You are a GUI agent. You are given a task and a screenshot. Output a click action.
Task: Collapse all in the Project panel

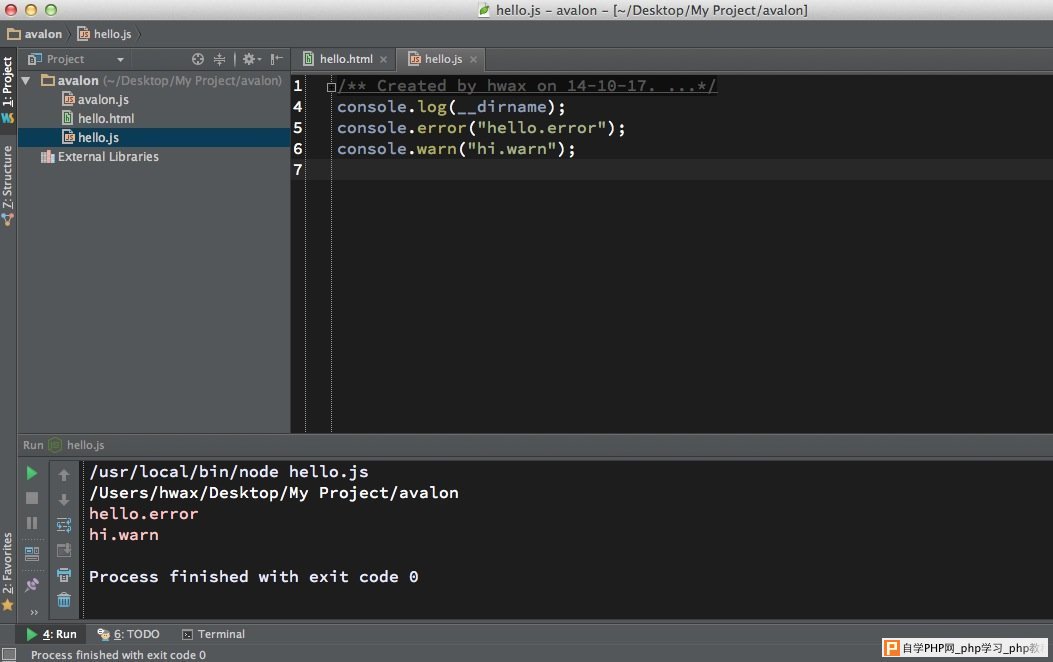(x=219, y=59)
